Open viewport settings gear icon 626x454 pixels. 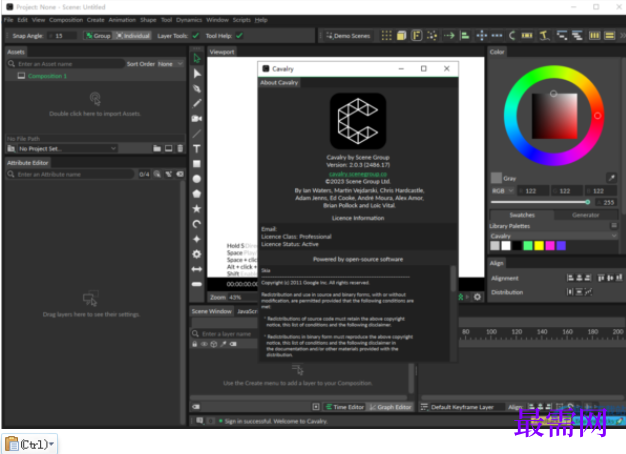click(x=477, y=297)
